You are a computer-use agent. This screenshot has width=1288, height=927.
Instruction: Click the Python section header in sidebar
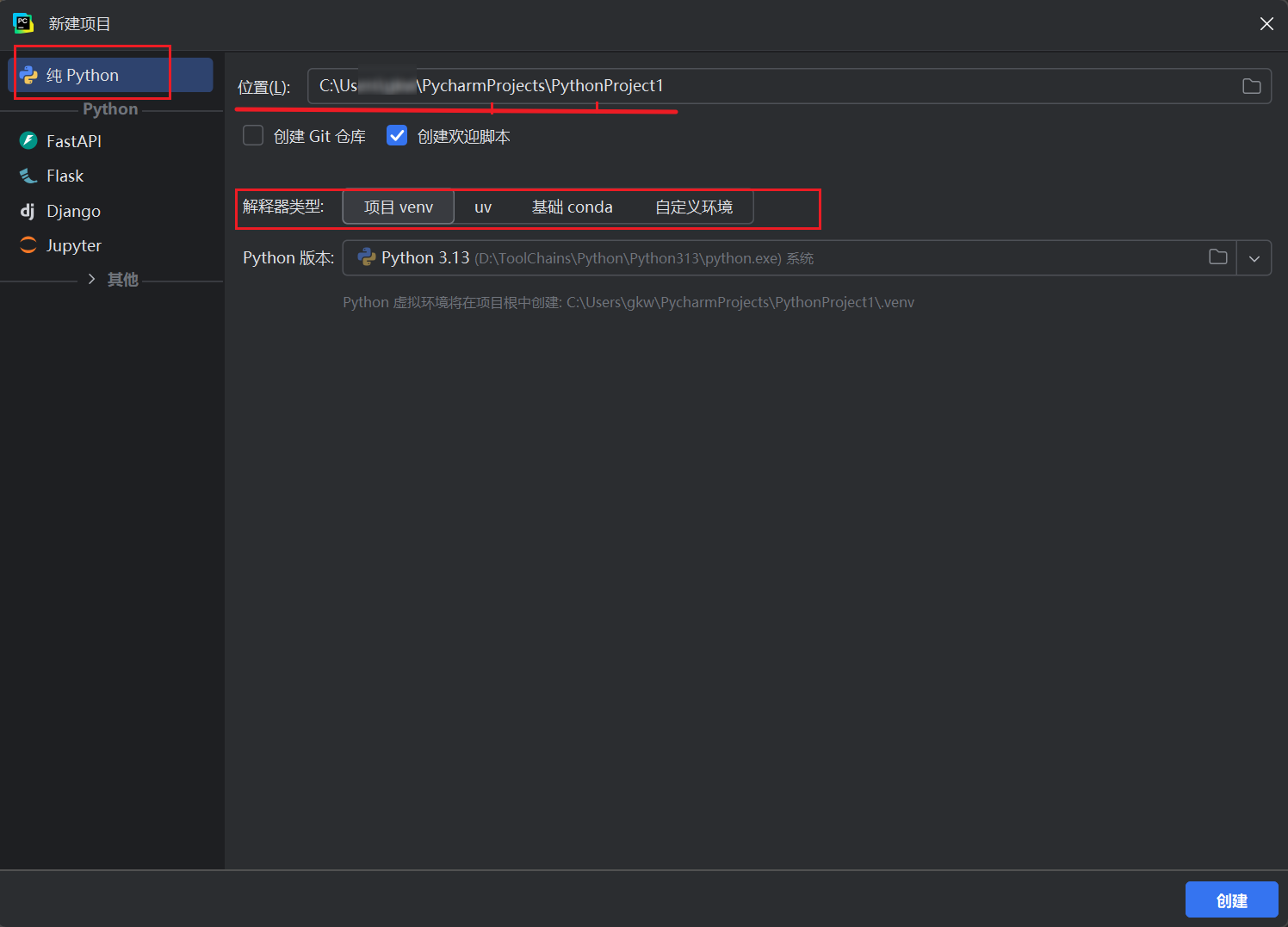(x=110, y=109)
